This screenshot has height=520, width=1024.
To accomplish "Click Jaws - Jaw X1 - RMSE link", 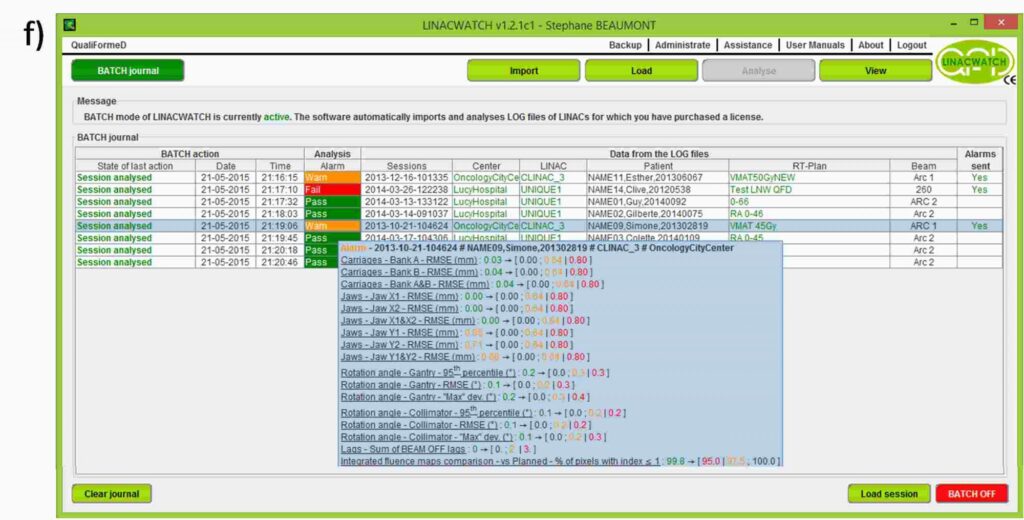I will point(400,296).
